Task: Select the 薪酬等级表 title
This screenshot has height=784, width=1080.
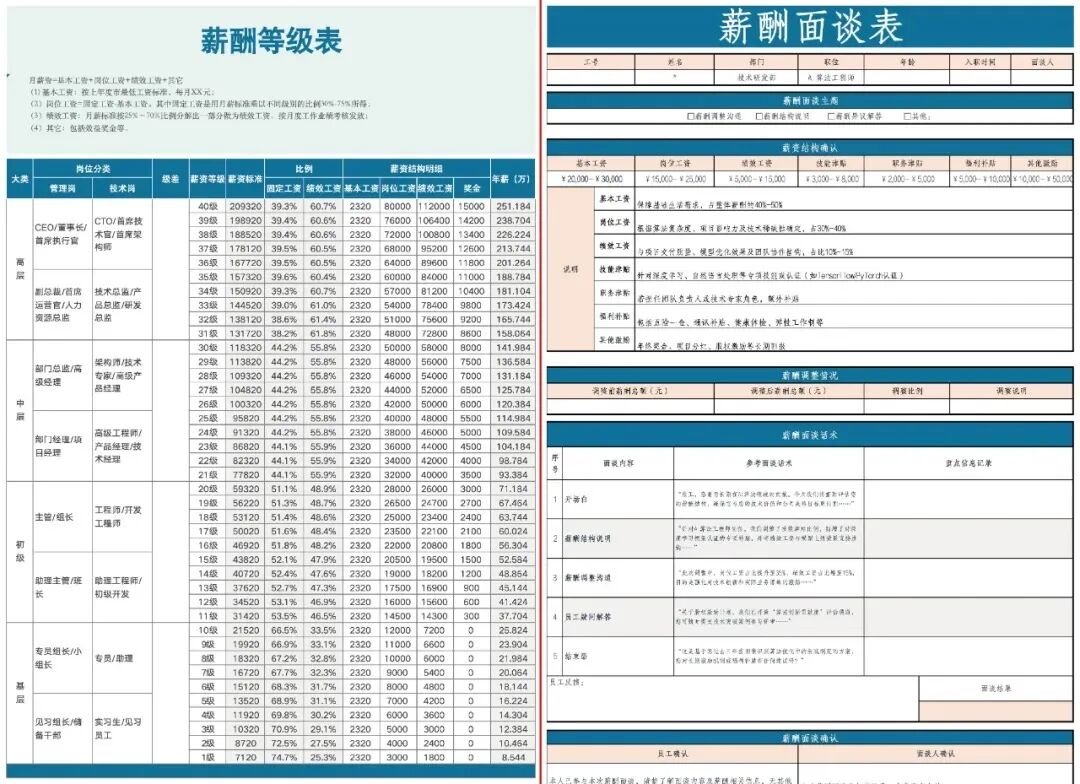Action: [270, 44]
